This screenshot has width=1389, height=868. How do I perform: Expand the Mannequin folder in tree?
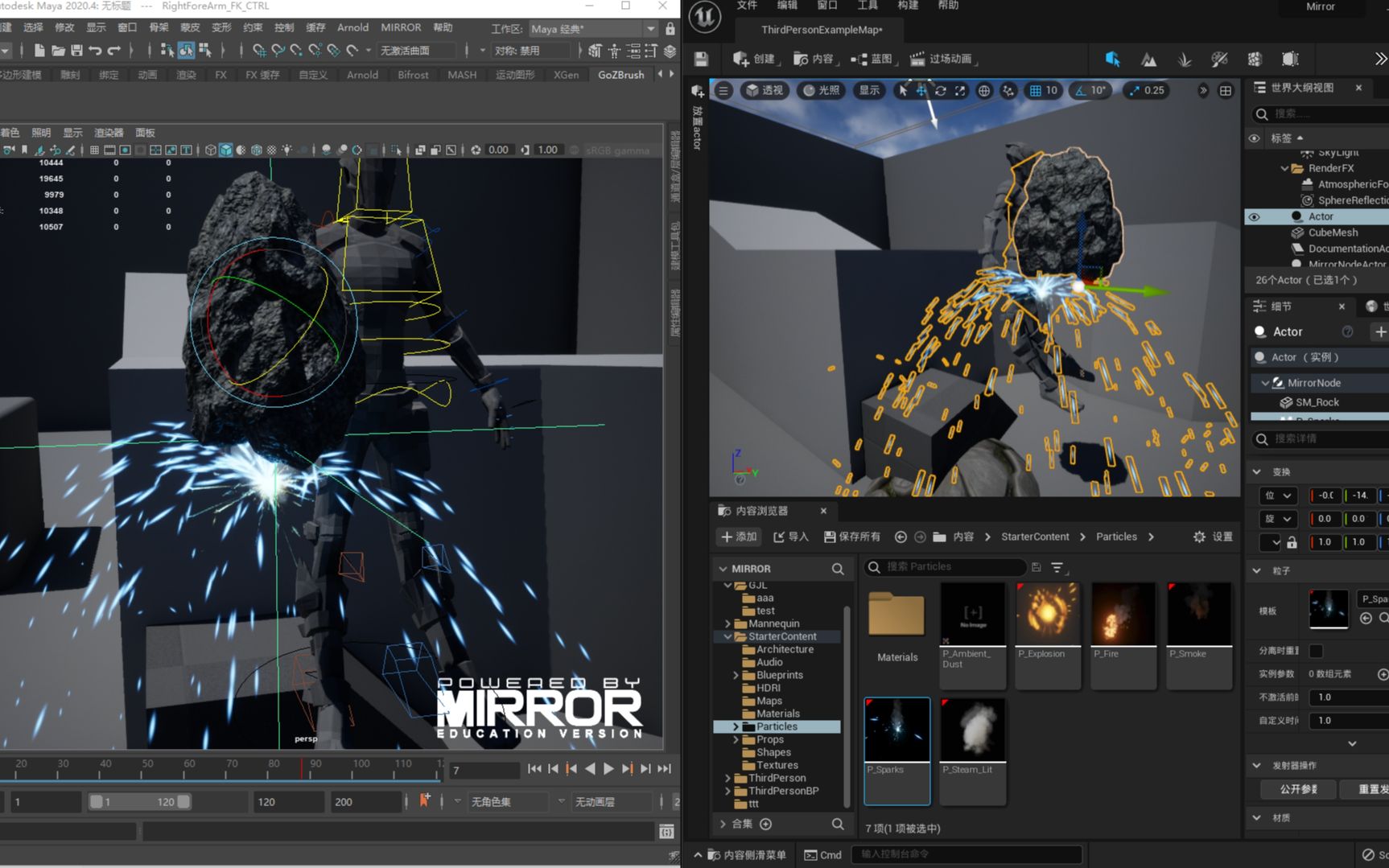(x=728, y=623)
